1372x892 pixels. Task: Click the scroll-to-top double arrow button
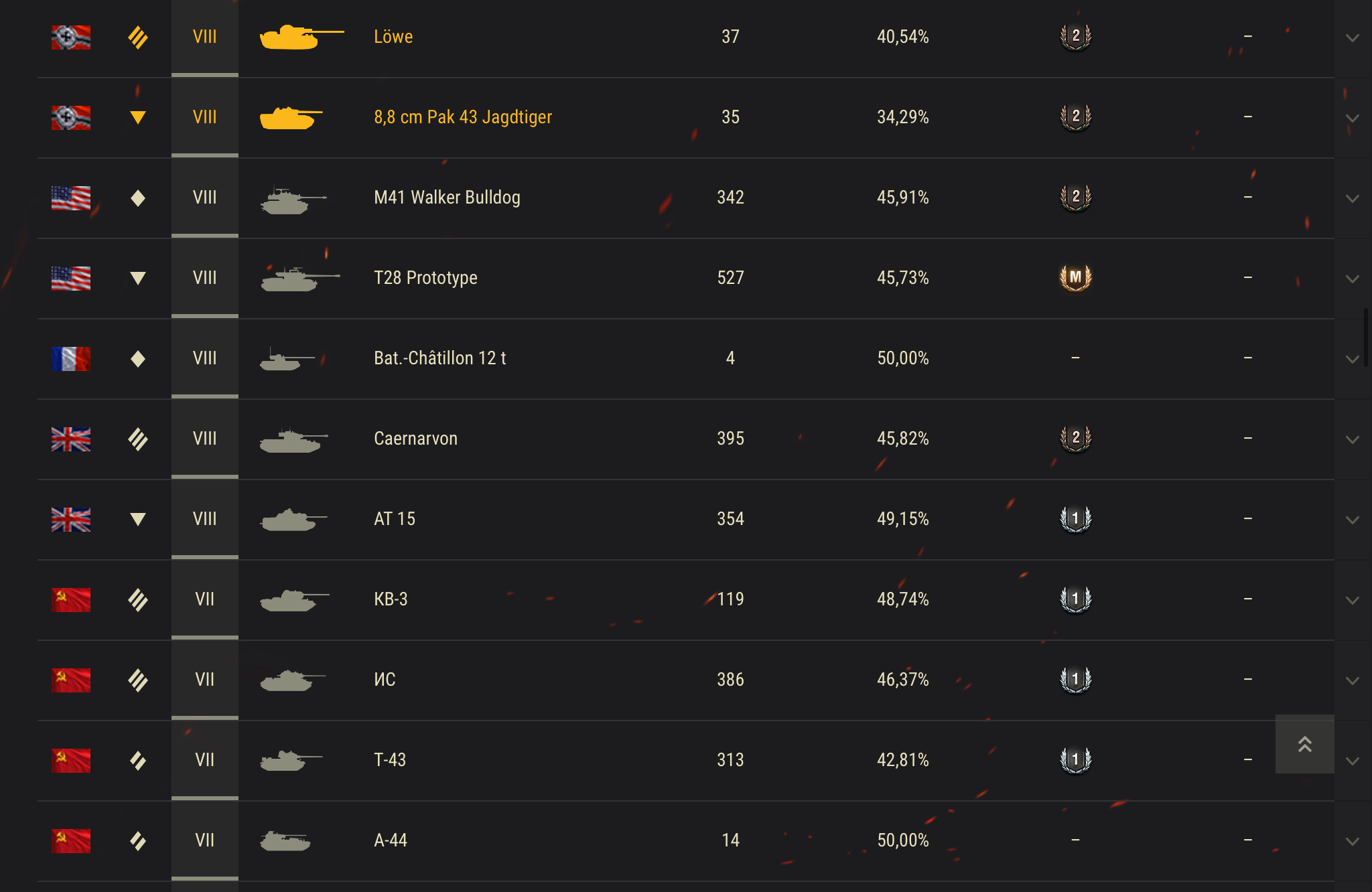pos(1304,744)
